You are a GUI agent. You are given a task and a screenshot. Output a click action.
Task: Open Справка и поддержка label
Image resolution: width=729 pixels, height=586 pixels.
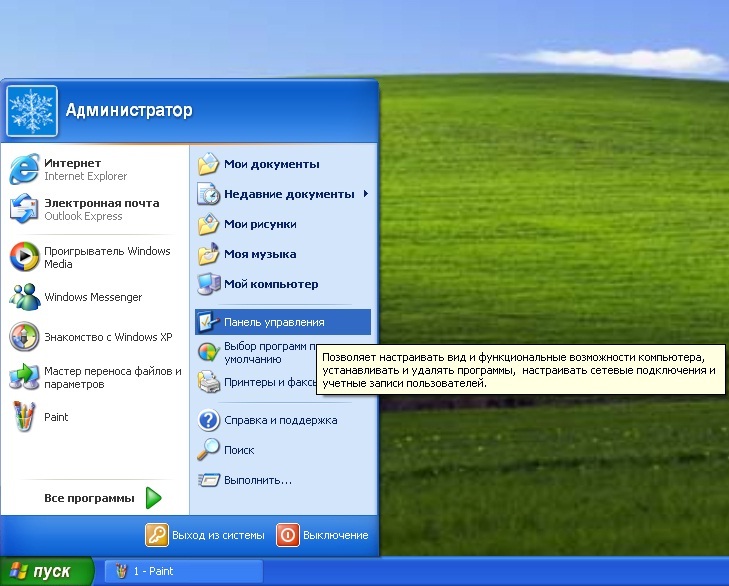tap(280, 420)
